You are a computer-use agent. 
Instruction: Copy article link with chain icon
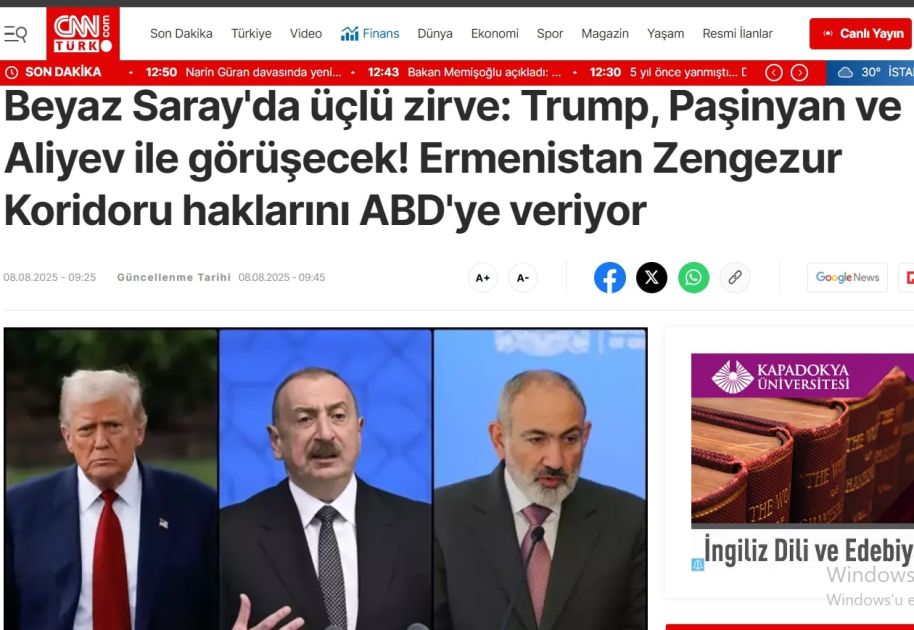[x=735, y=277]
